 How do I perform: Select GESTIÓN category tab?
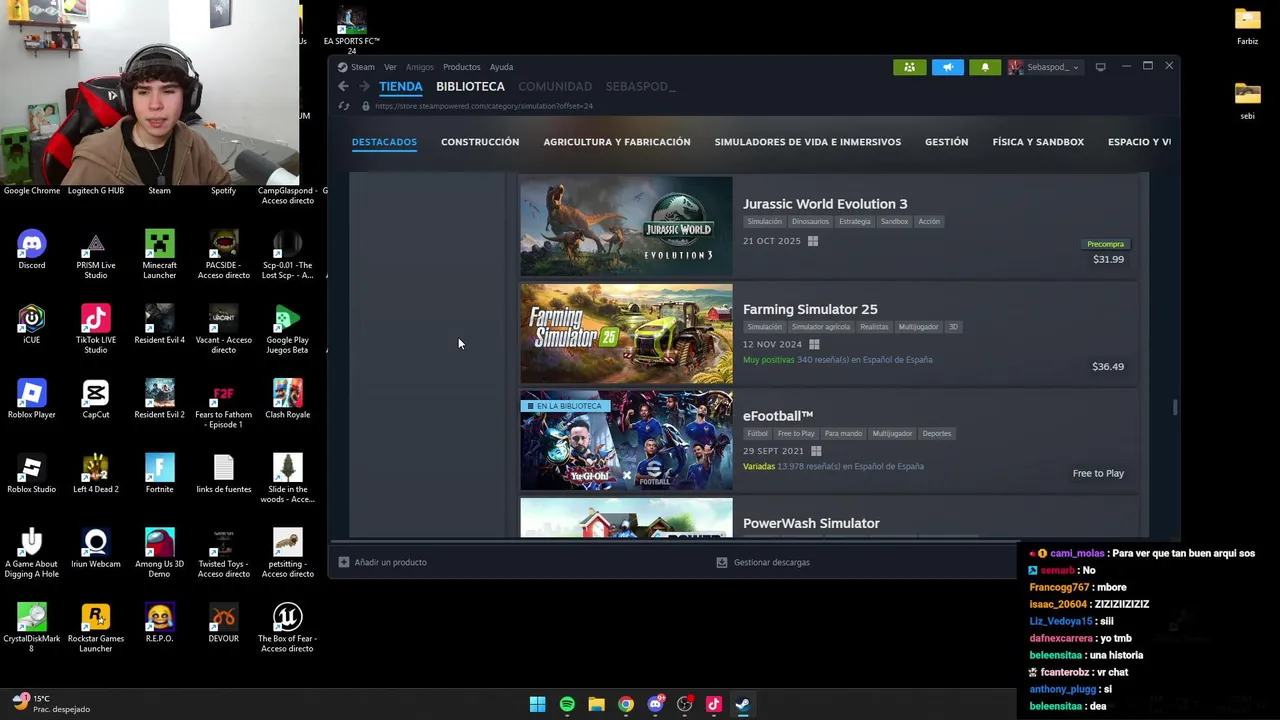(946, 142)
